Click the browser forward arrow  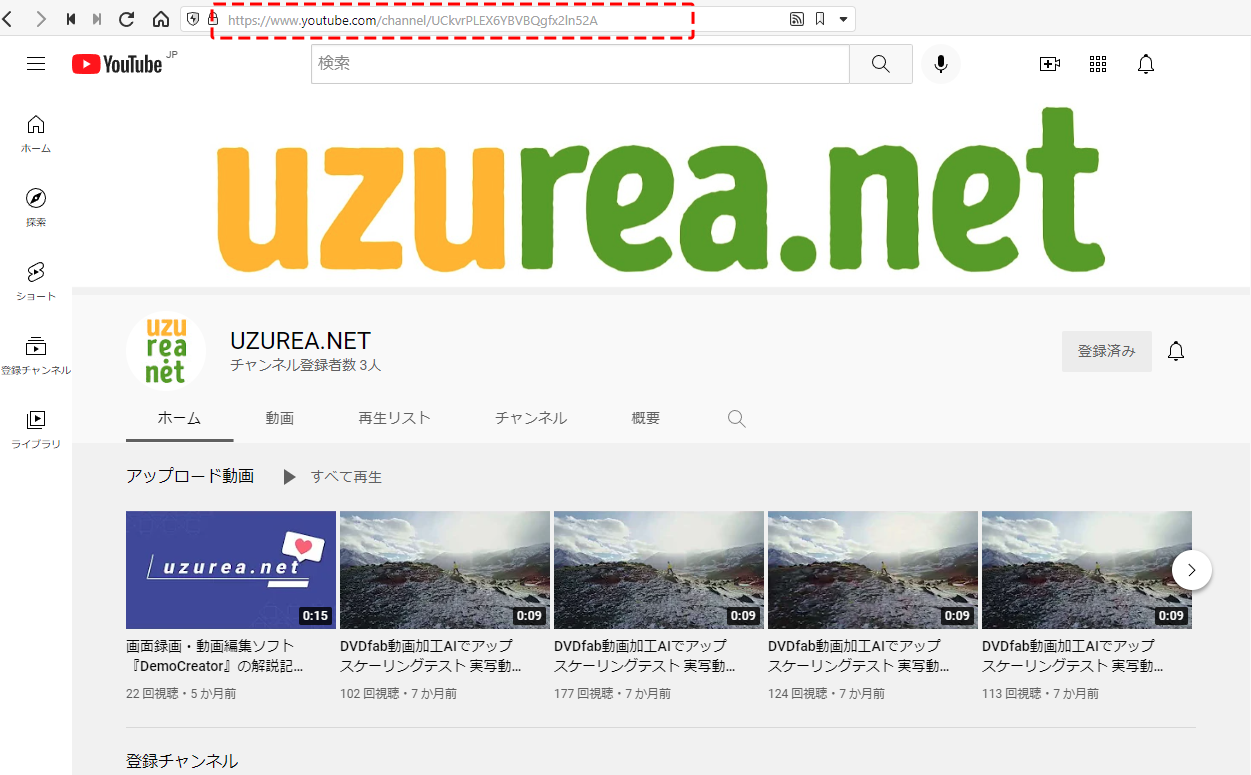40,19
